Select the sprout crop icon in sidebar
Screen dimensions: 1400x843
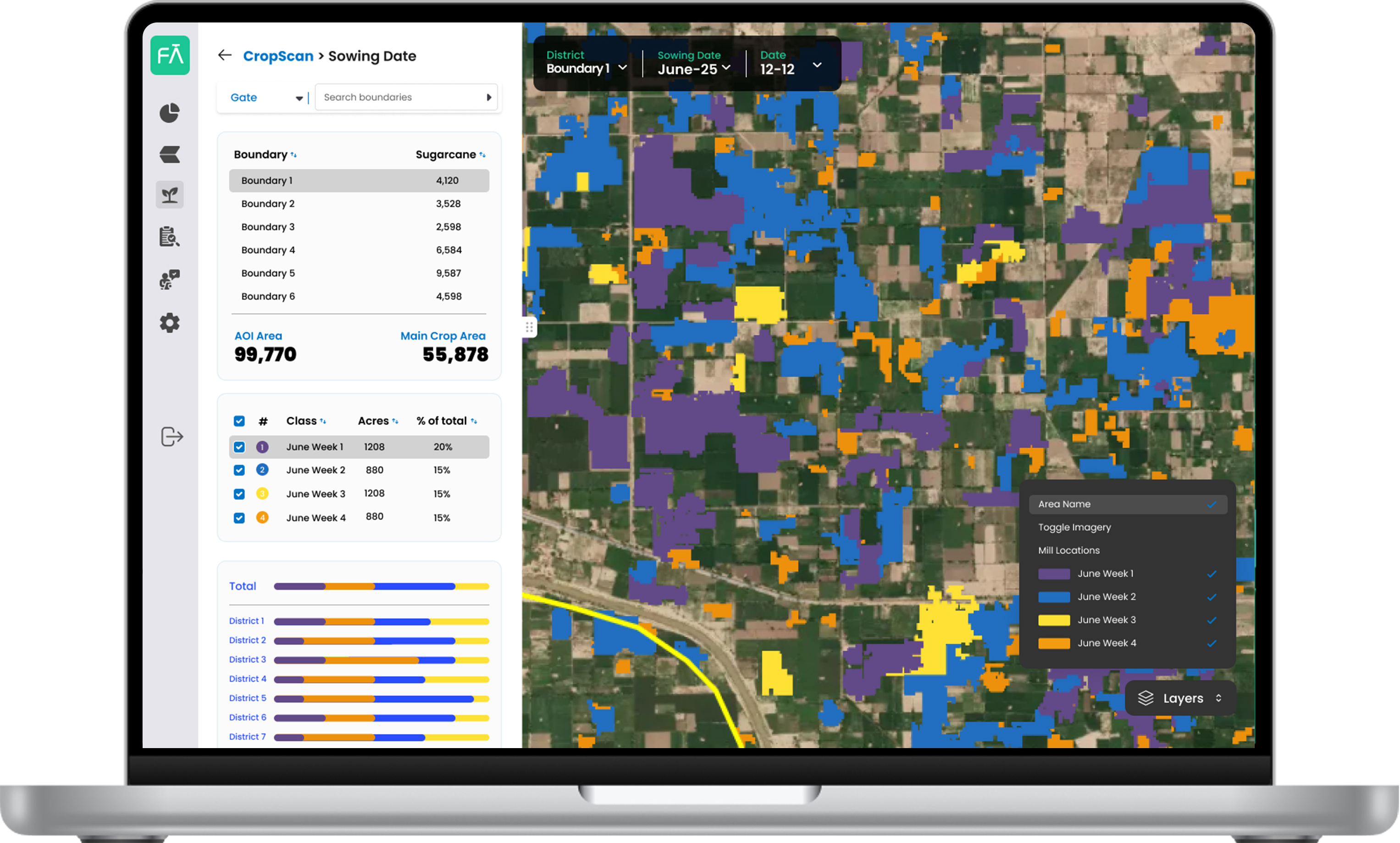tap(169, 195)
